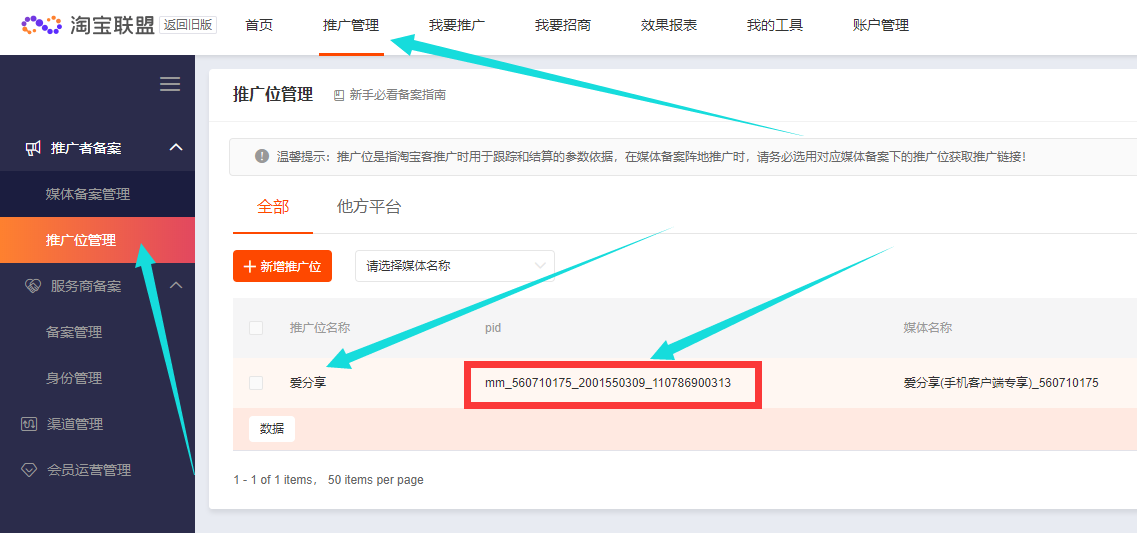1137x533 pixels.
Task: Open the 请选择媒体名称 dropdown
Action: click(x=454, y=266)
